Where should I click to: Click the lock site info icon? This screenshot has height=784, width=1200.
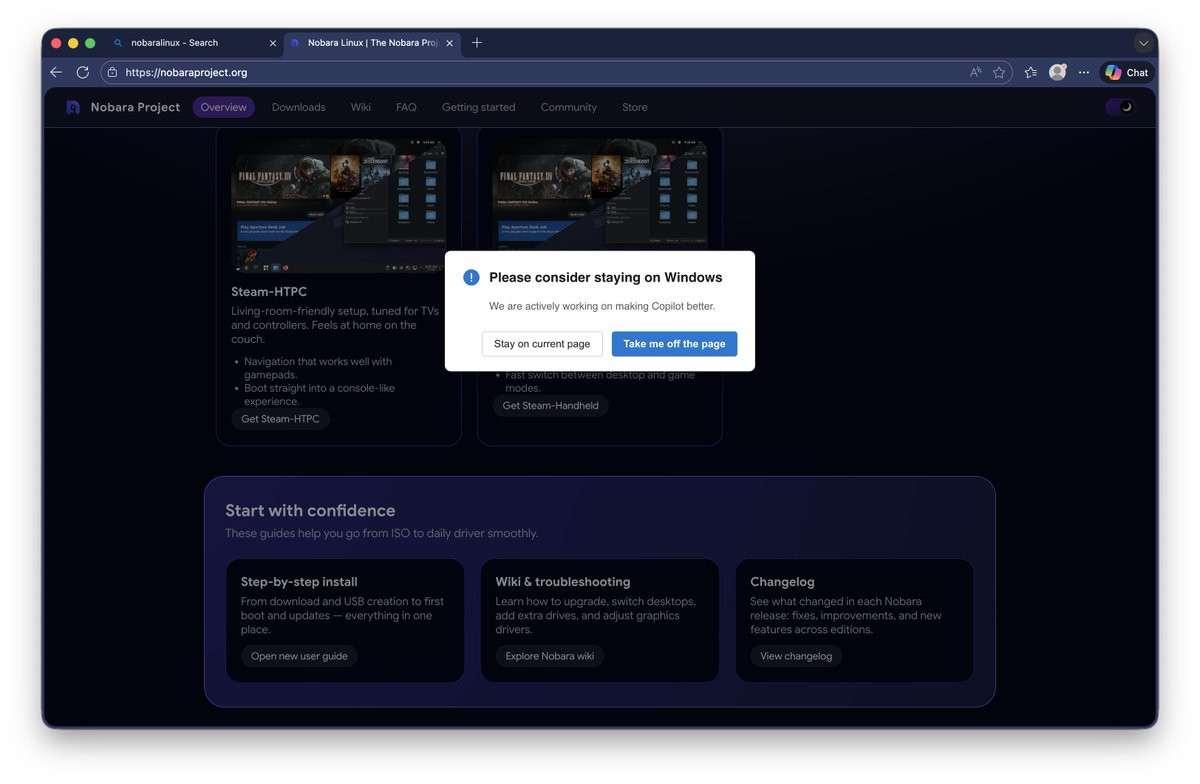click(x=112, y=72)
